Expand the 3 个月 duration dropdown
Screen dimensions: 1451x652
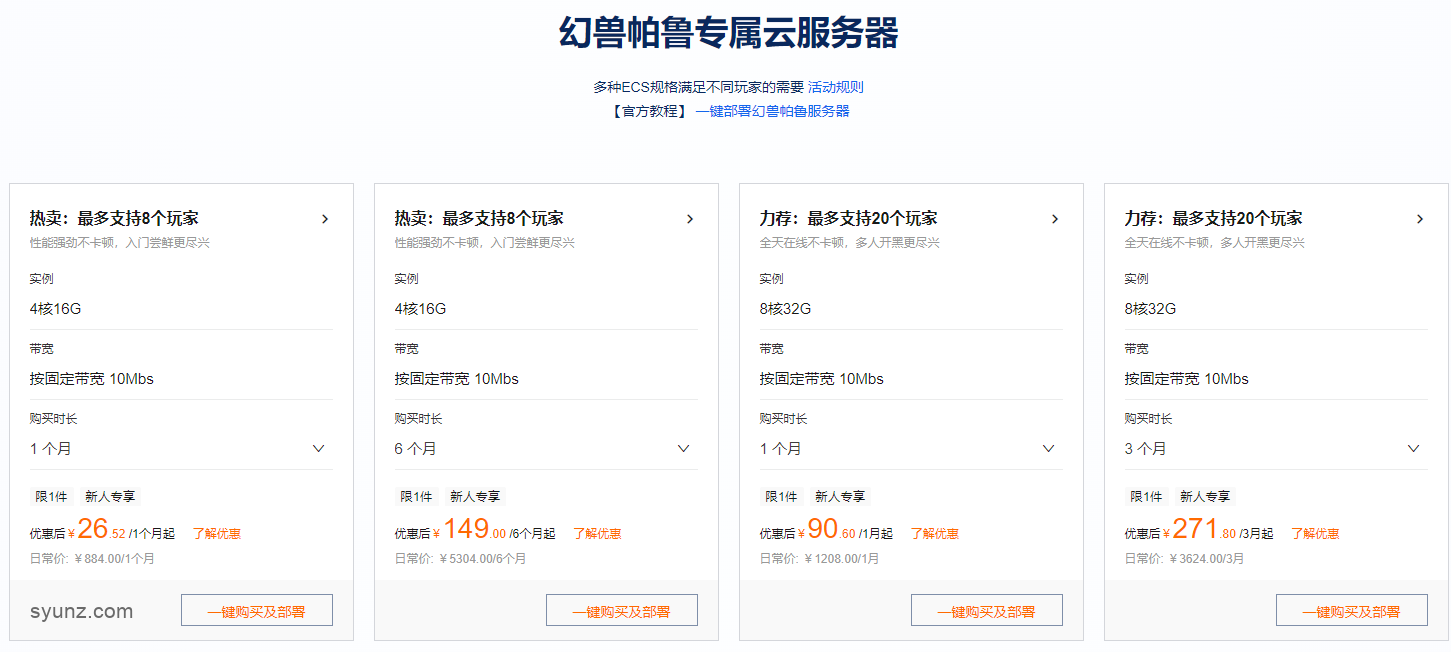pos(1276,449)
